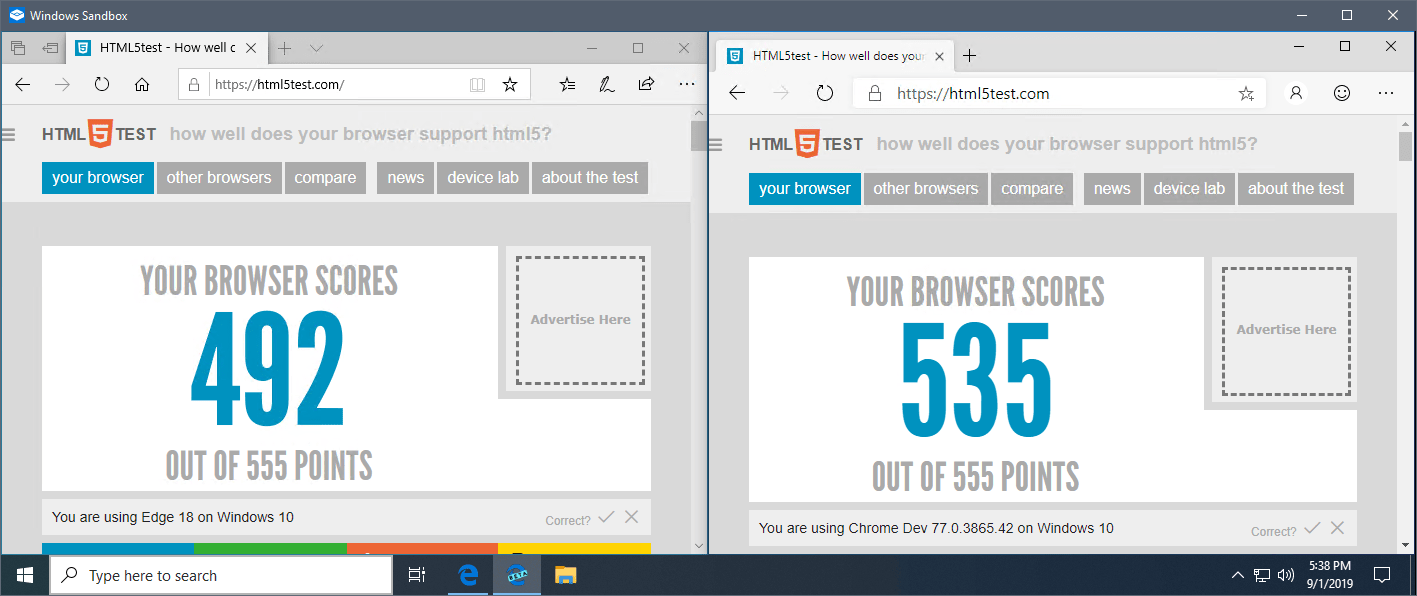Open the Edge favorites hub
1417x596 pixels.
[x=567, y=85]
